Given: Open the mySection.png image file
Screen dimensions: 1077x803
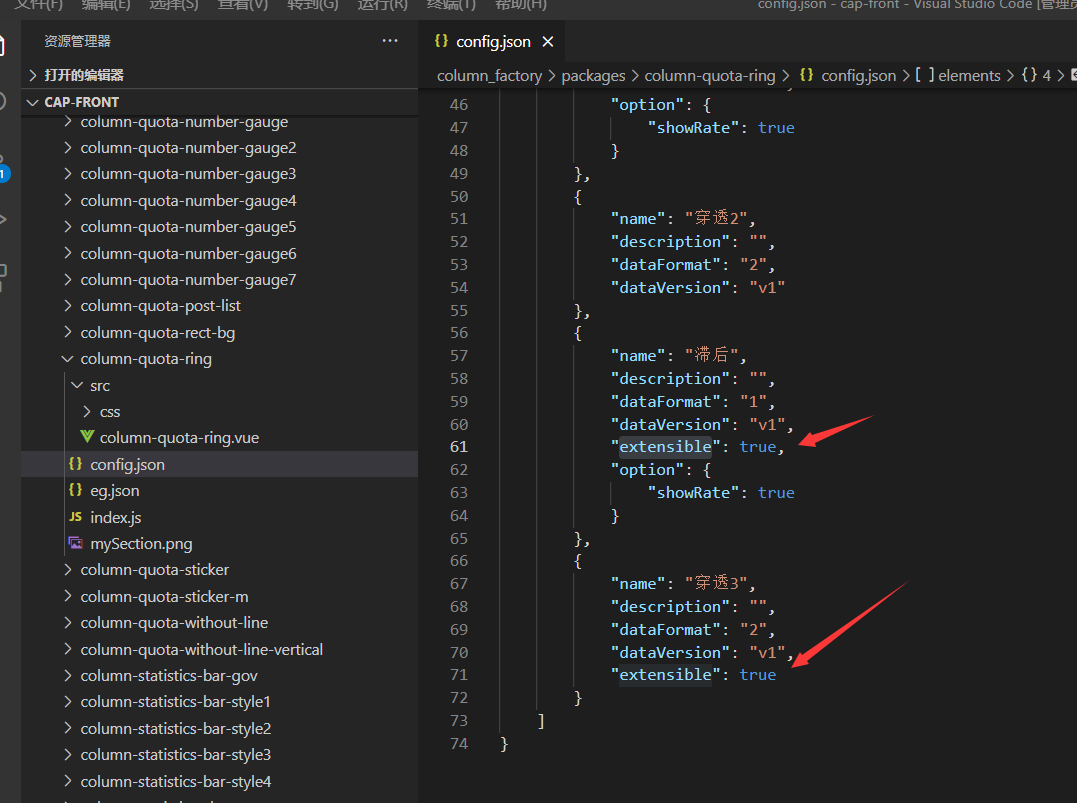Looking at the screenshot, I should (141, 544).
